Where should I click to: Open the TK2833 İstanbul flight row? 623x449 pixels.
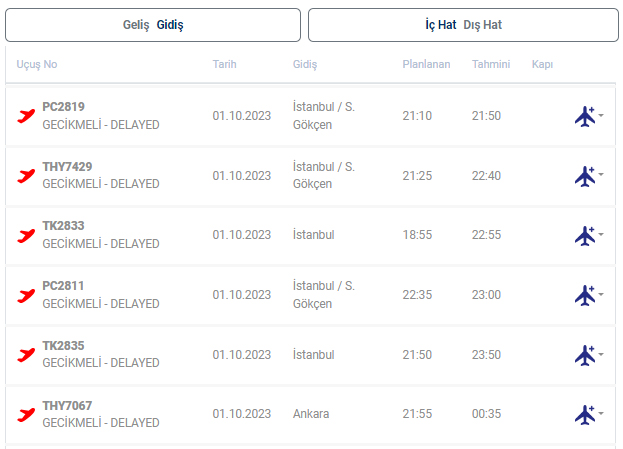pyautogui.click(x=300, y=236)
